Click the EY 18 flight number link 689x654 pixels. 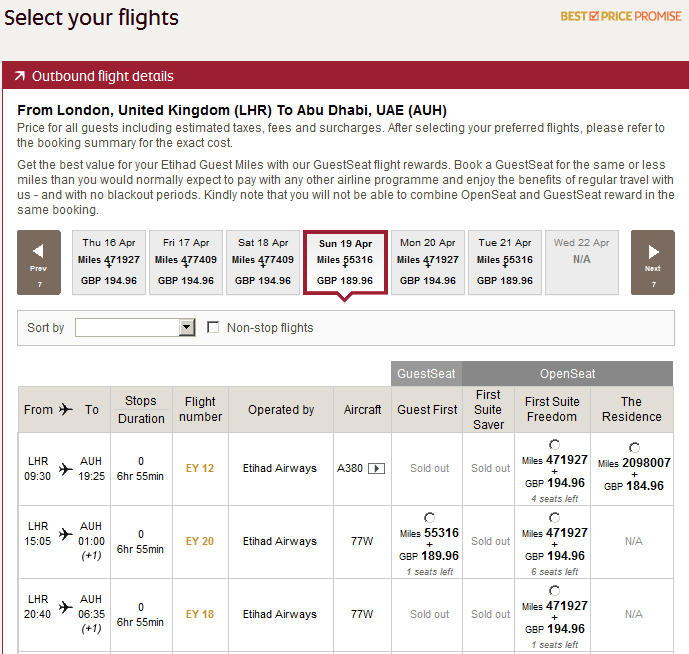[200, 614]
